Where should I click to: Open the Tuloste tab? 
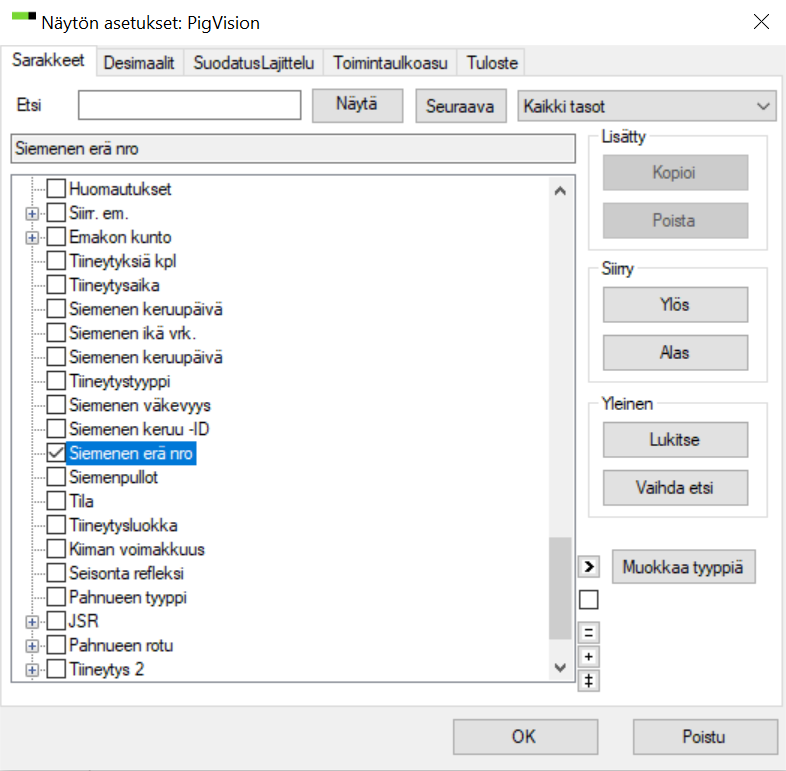(492, 63)
